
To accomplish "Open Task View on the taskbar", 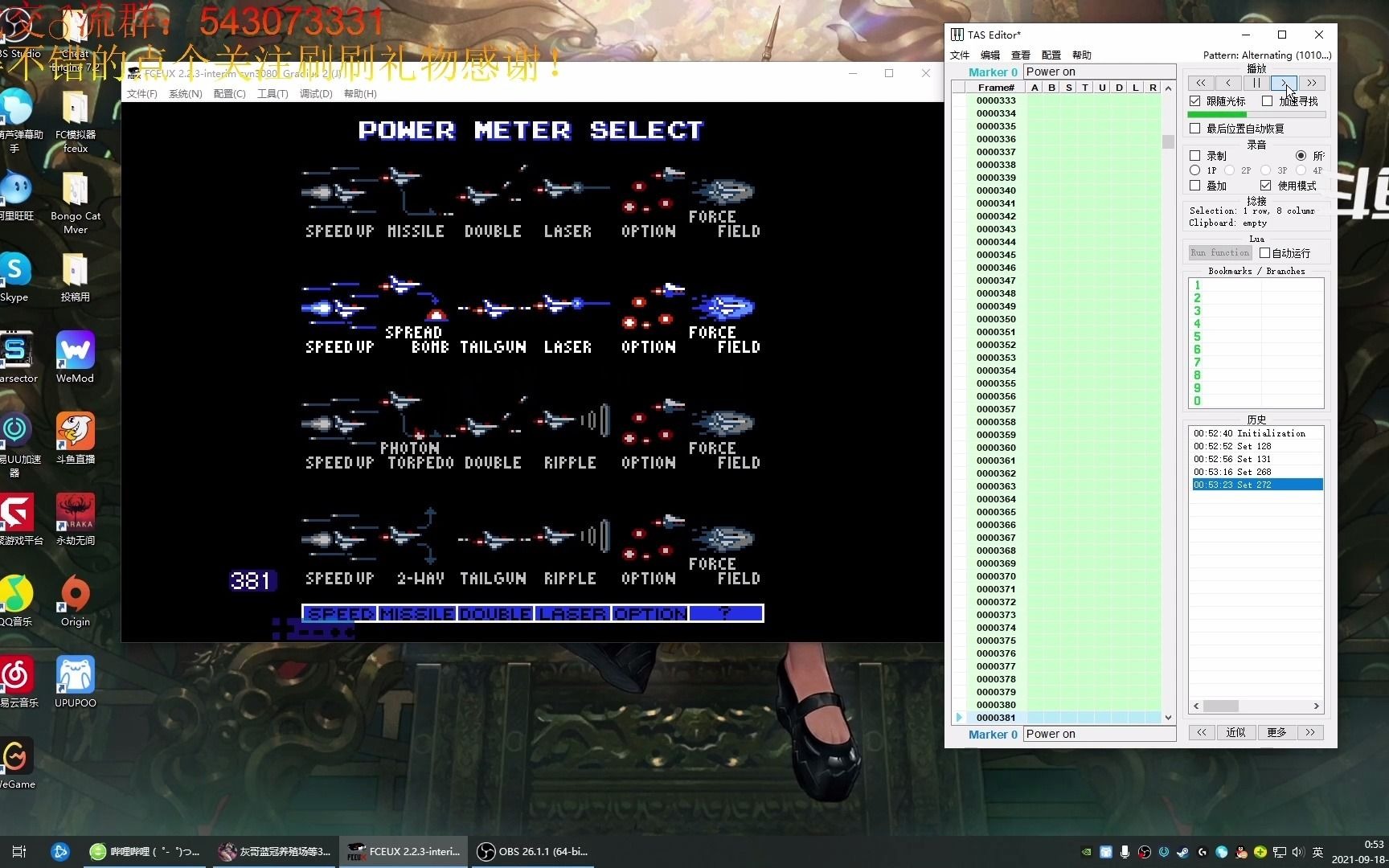I will point(19,852).
